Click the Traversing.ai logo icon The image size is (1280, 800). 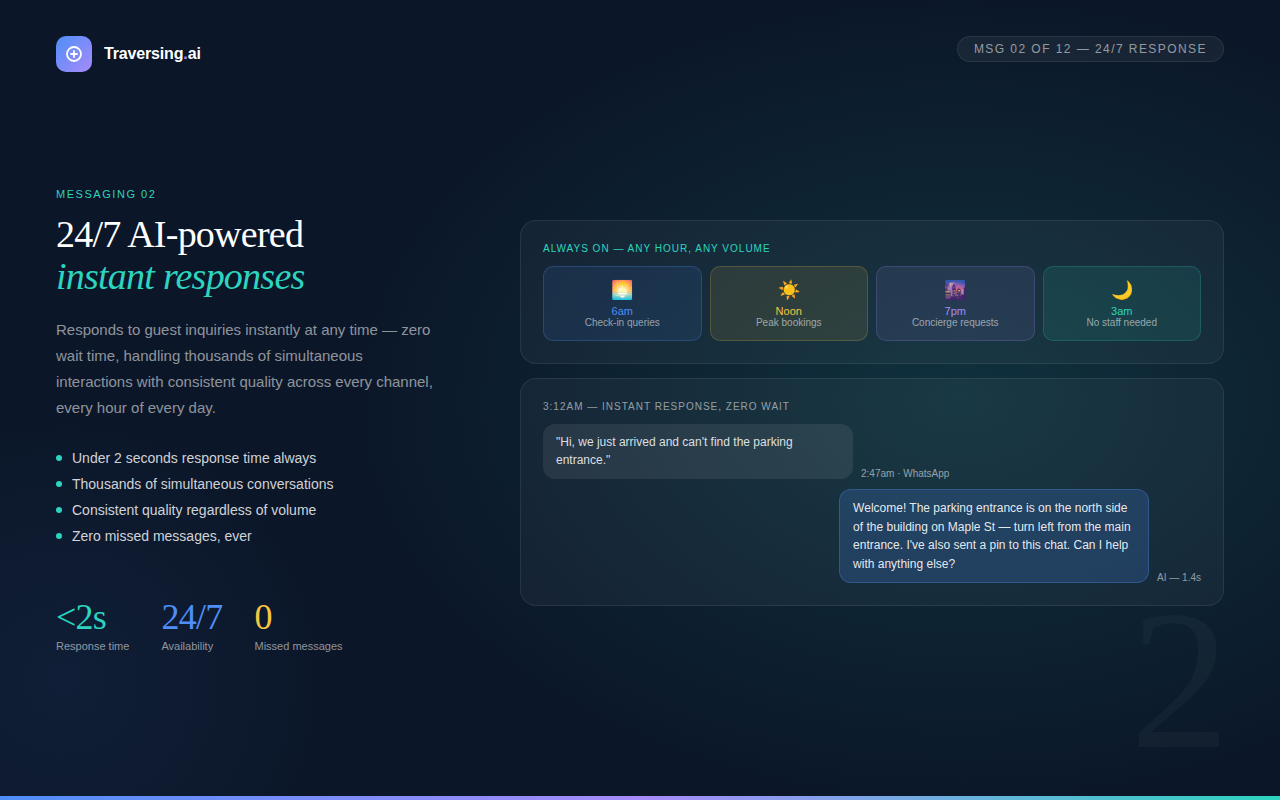pyautogui.click(x=74, y=54)
